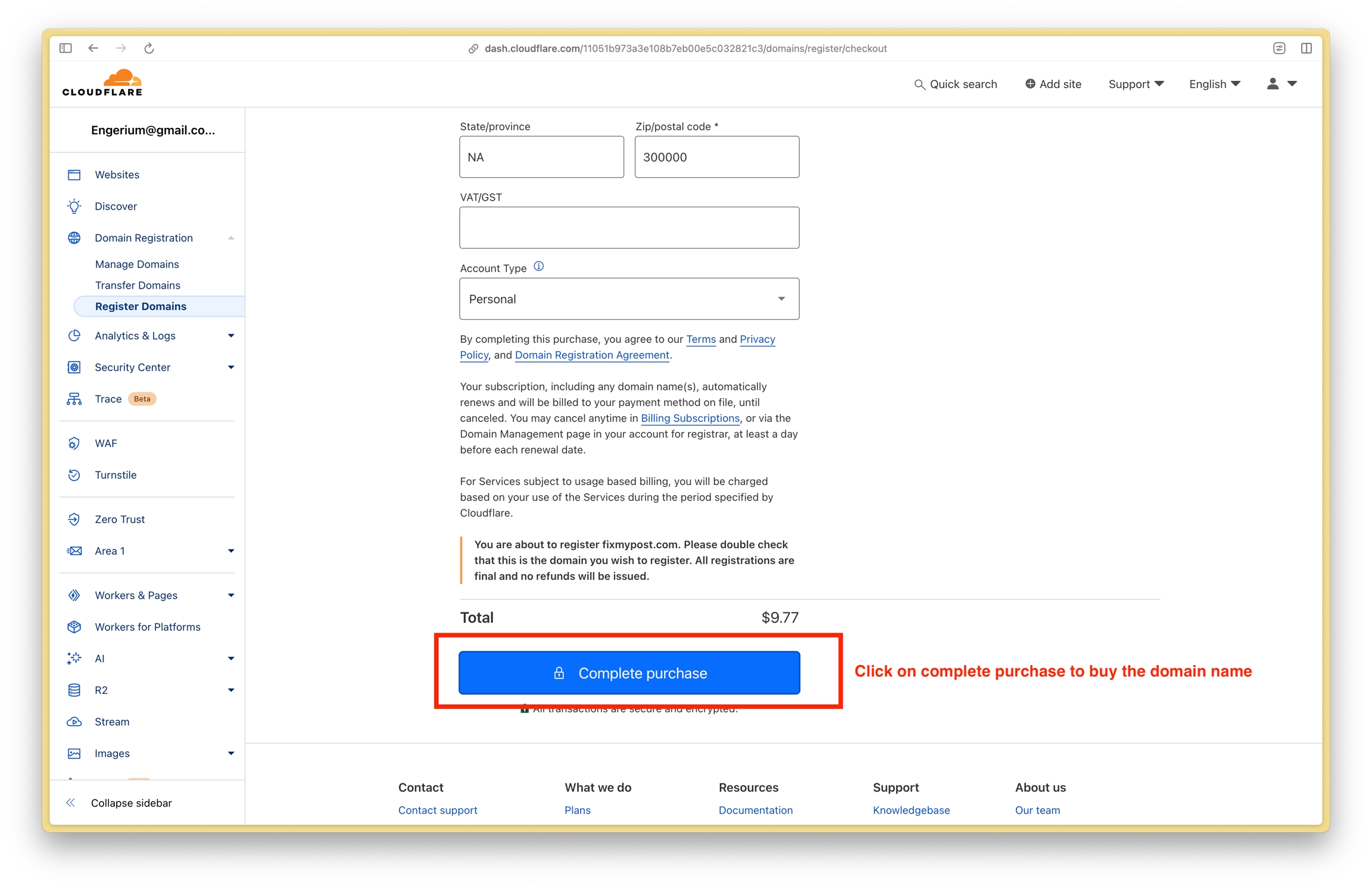Click Add site in the header
The image size is (1372, 888).
click(x=1053, y=85)
